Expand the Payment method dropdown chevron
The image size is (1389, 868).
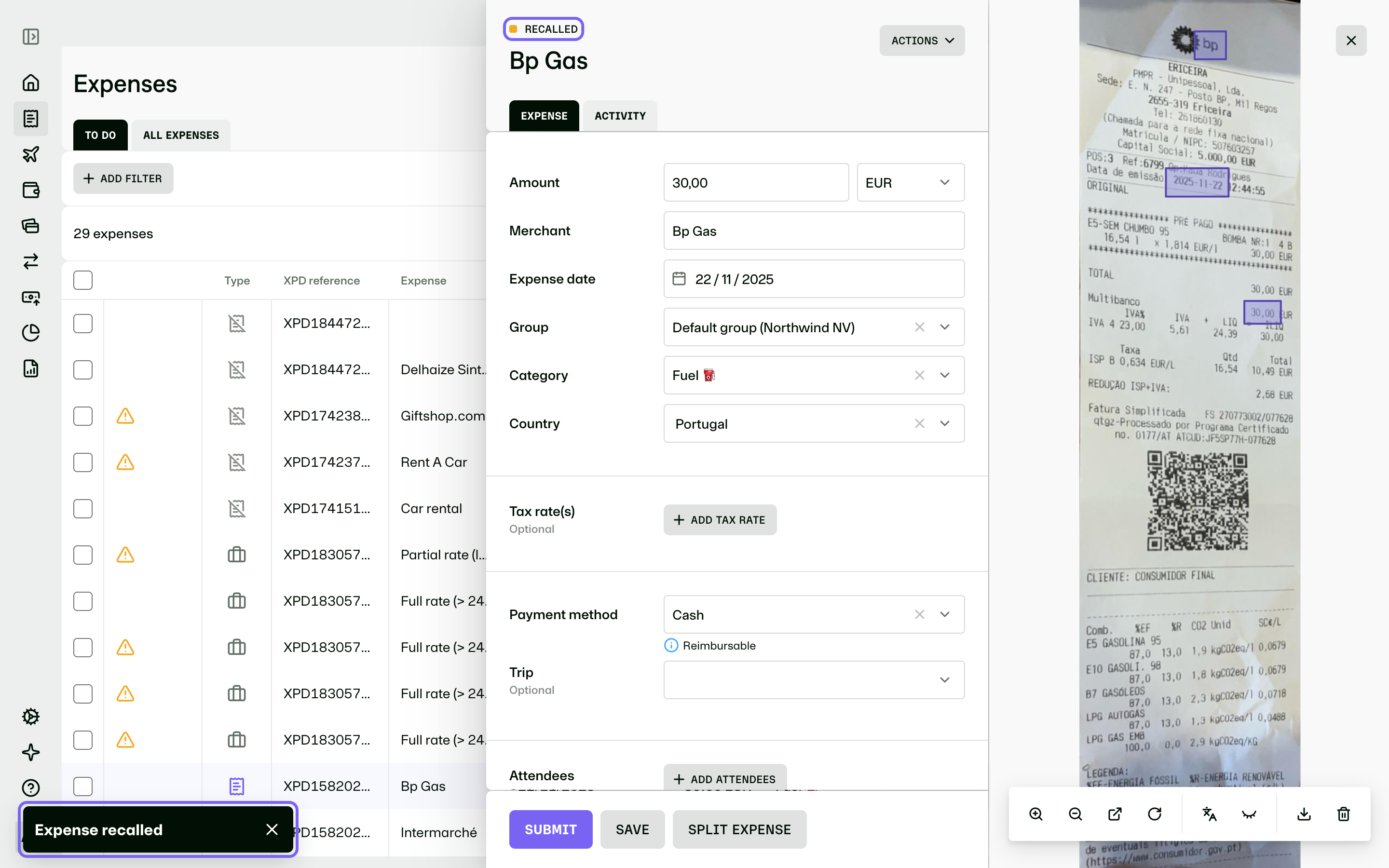945,615
